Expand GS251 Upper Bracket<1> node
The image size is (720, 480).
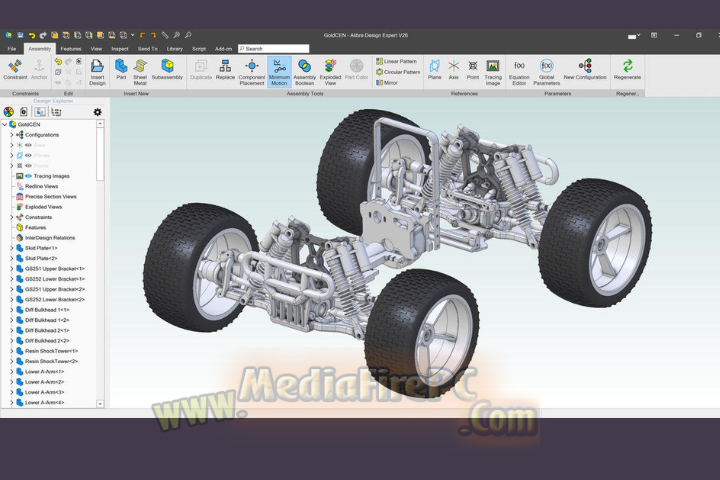(12, 269)
